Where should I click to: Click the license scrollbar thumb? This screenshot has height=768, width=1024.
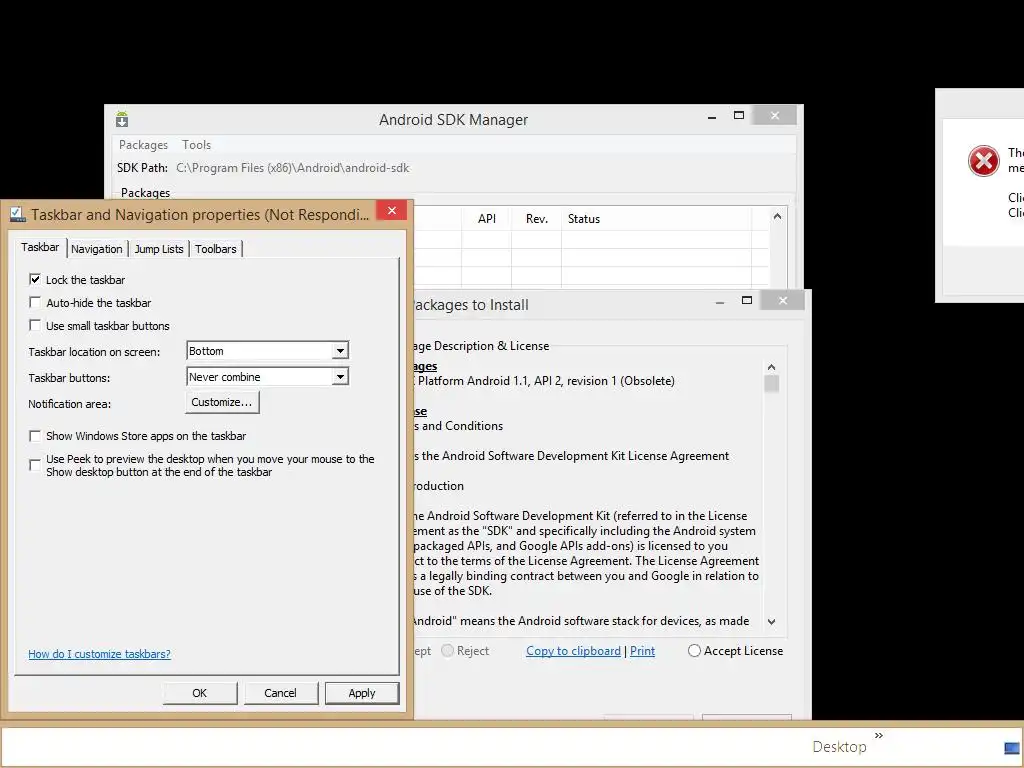point(771,383)
